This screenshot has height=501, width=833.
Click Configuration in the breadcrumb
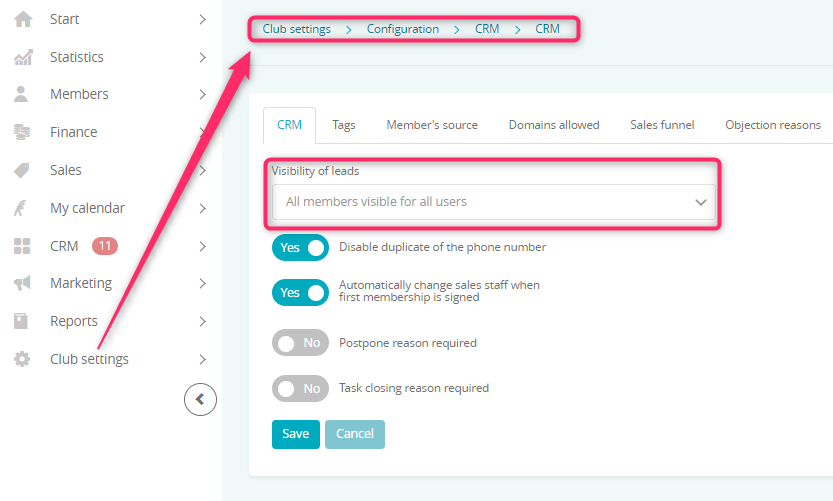(x=403, y=29)
